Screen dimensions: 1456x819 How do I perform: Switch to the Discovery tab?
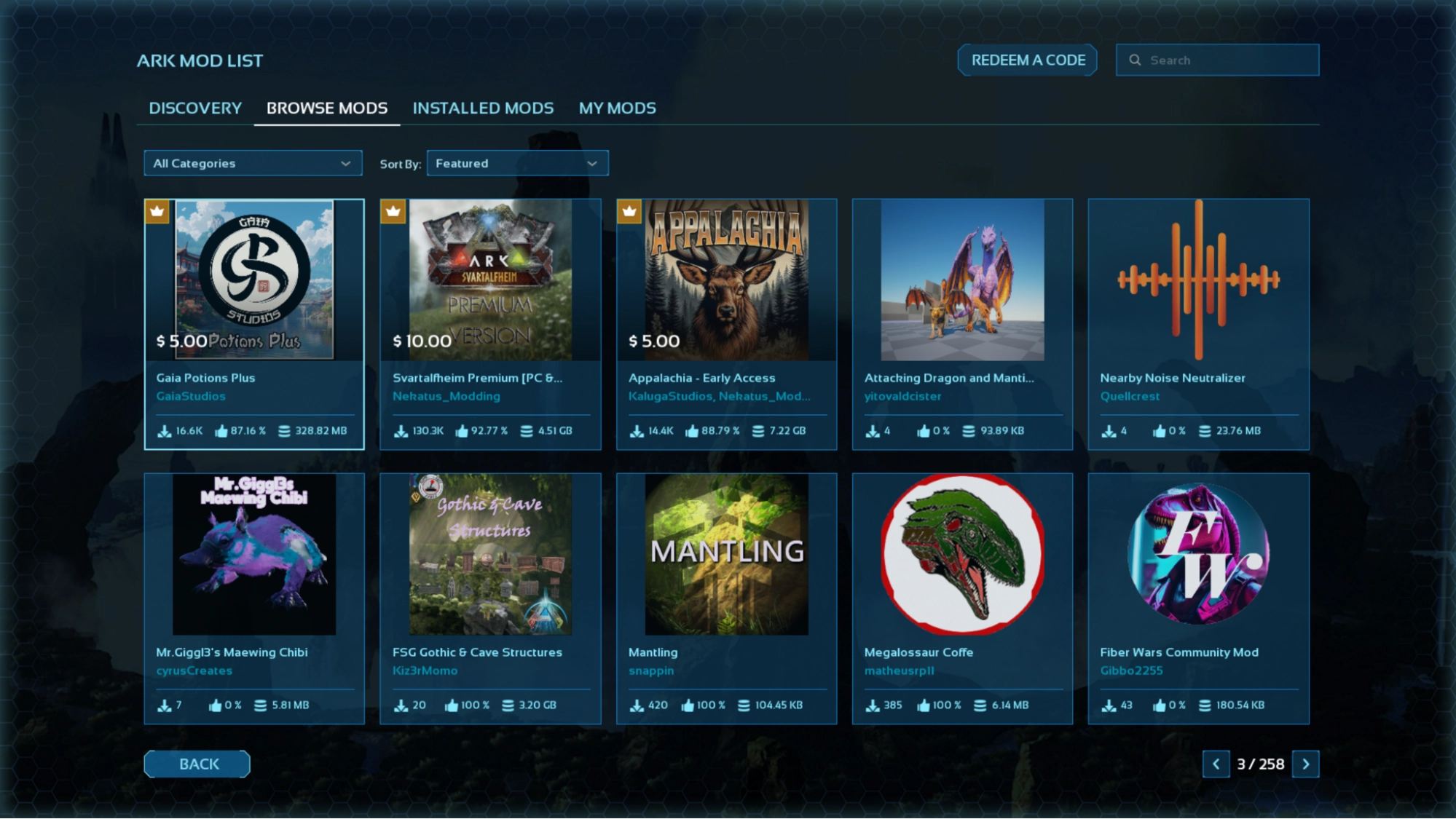point(195,108)
